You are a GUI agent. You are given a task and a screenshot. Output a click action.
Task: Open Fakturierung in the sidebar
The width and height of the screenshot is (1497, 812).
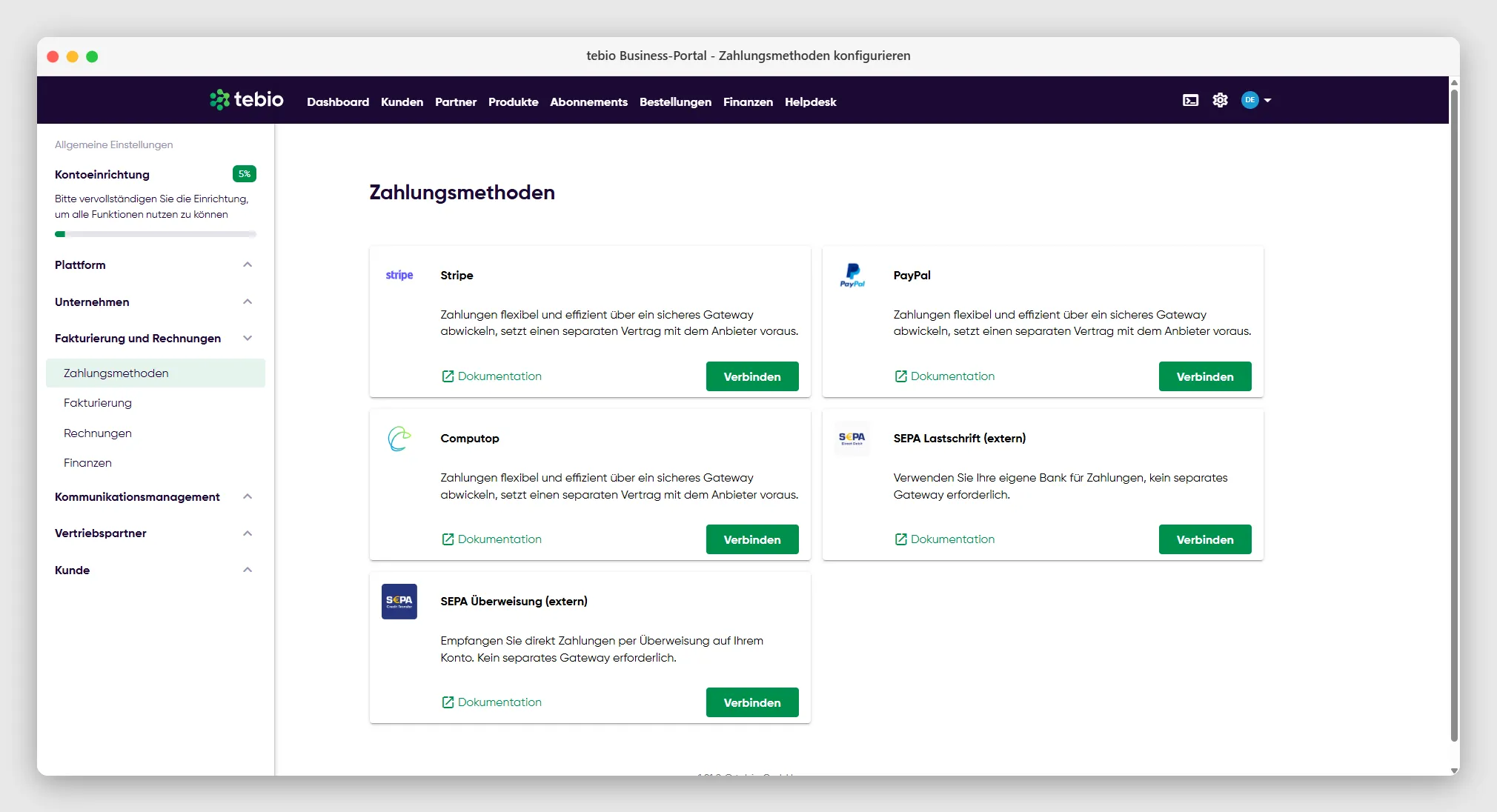pyautogui.click(x=98, y=403)
